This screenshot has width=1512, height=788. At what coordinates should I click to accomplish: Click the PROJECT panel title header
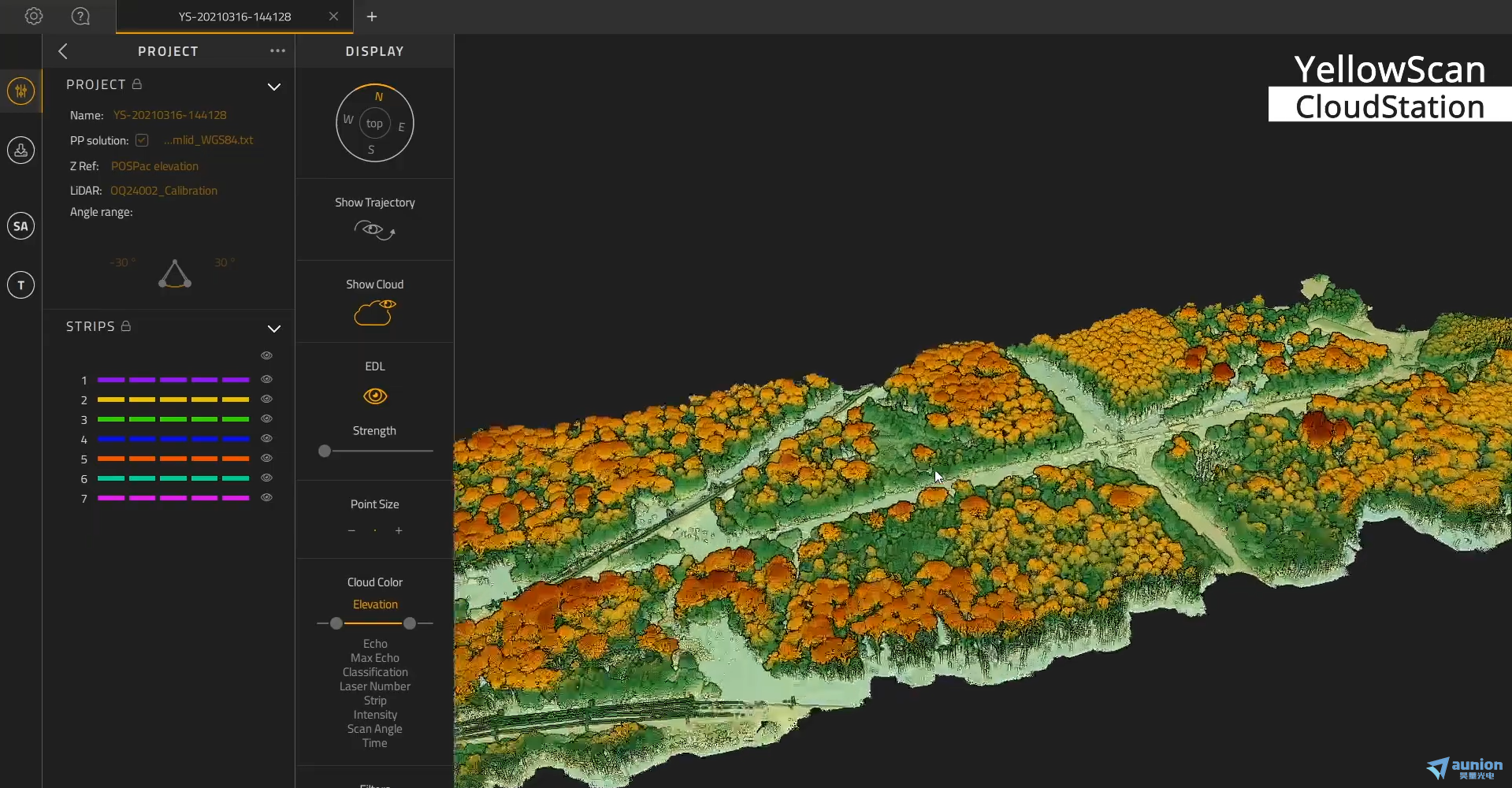(x=168, y=51)
